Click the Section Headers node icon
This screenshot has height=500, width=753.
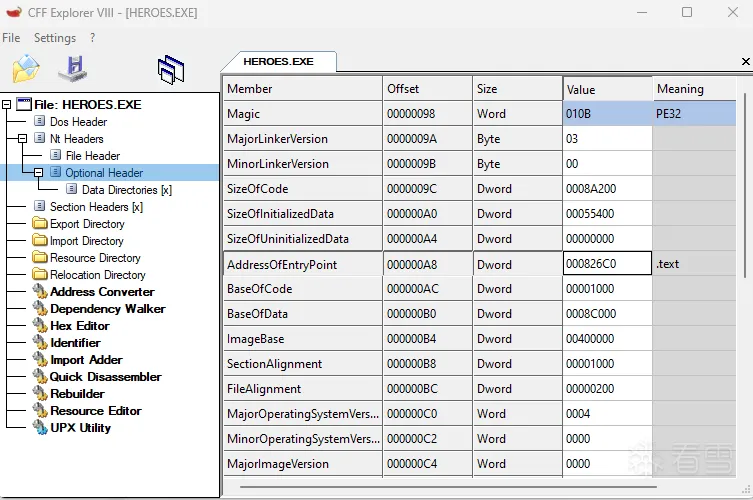point(39,206)
